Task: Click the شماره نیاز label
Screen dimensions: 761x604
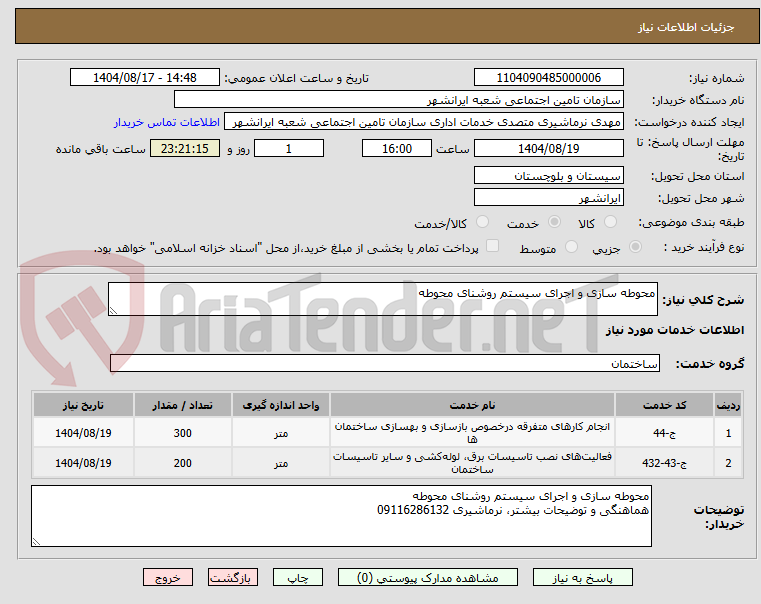Action: [x=716, y=78]
